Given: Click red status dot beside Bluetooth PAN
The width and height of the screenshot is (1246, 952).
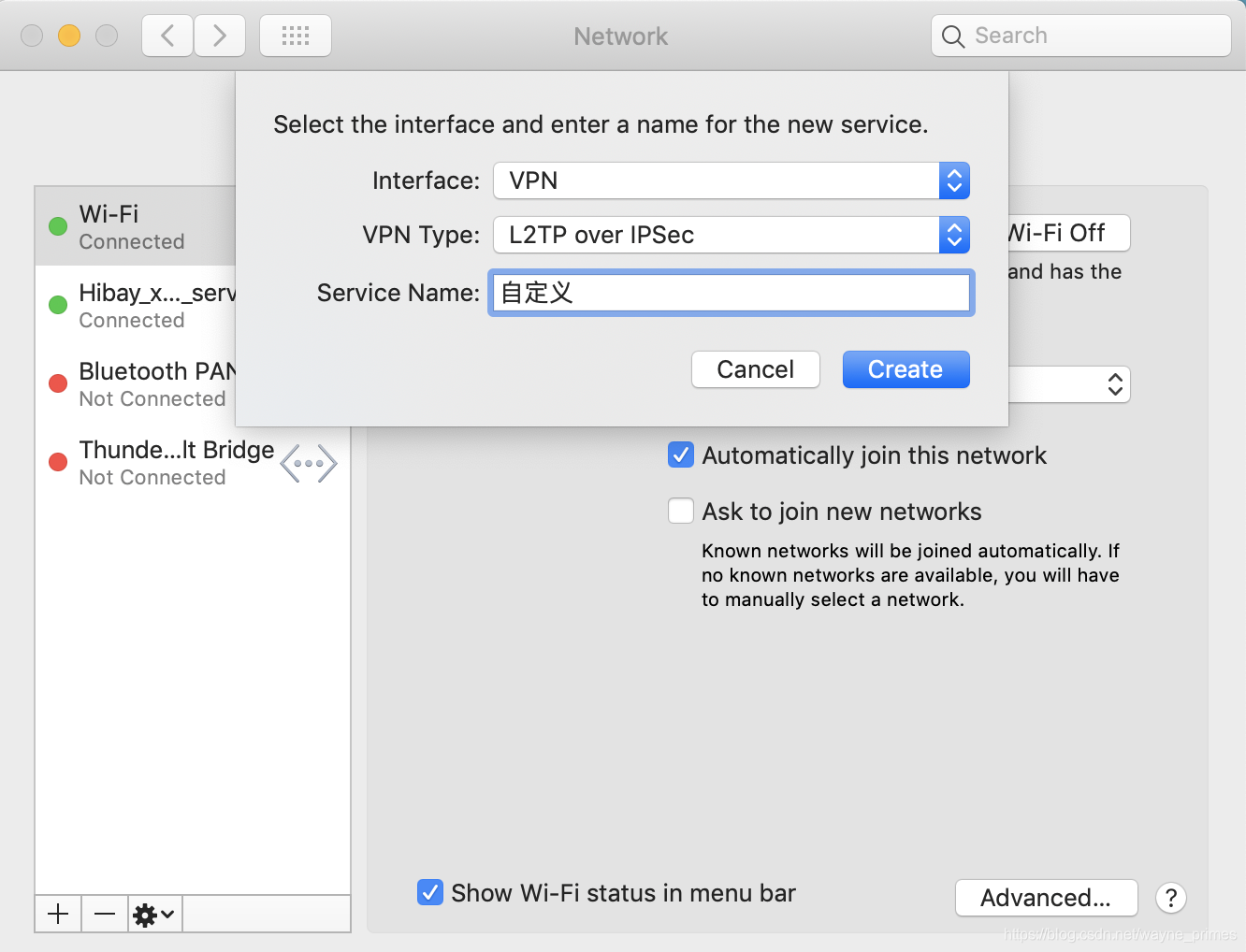Looking at the screenshot, I should (58, 383).
